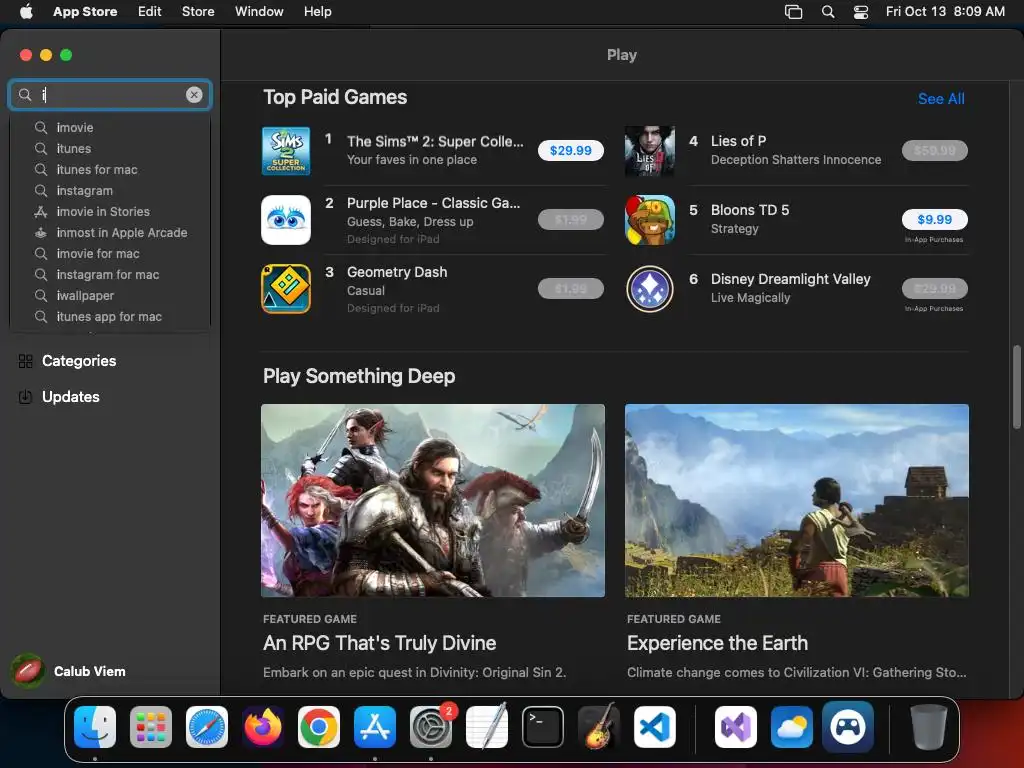Open Launchpad in the Dock
The height and width of the screenshot is (768, 1024).
[151, 727]
